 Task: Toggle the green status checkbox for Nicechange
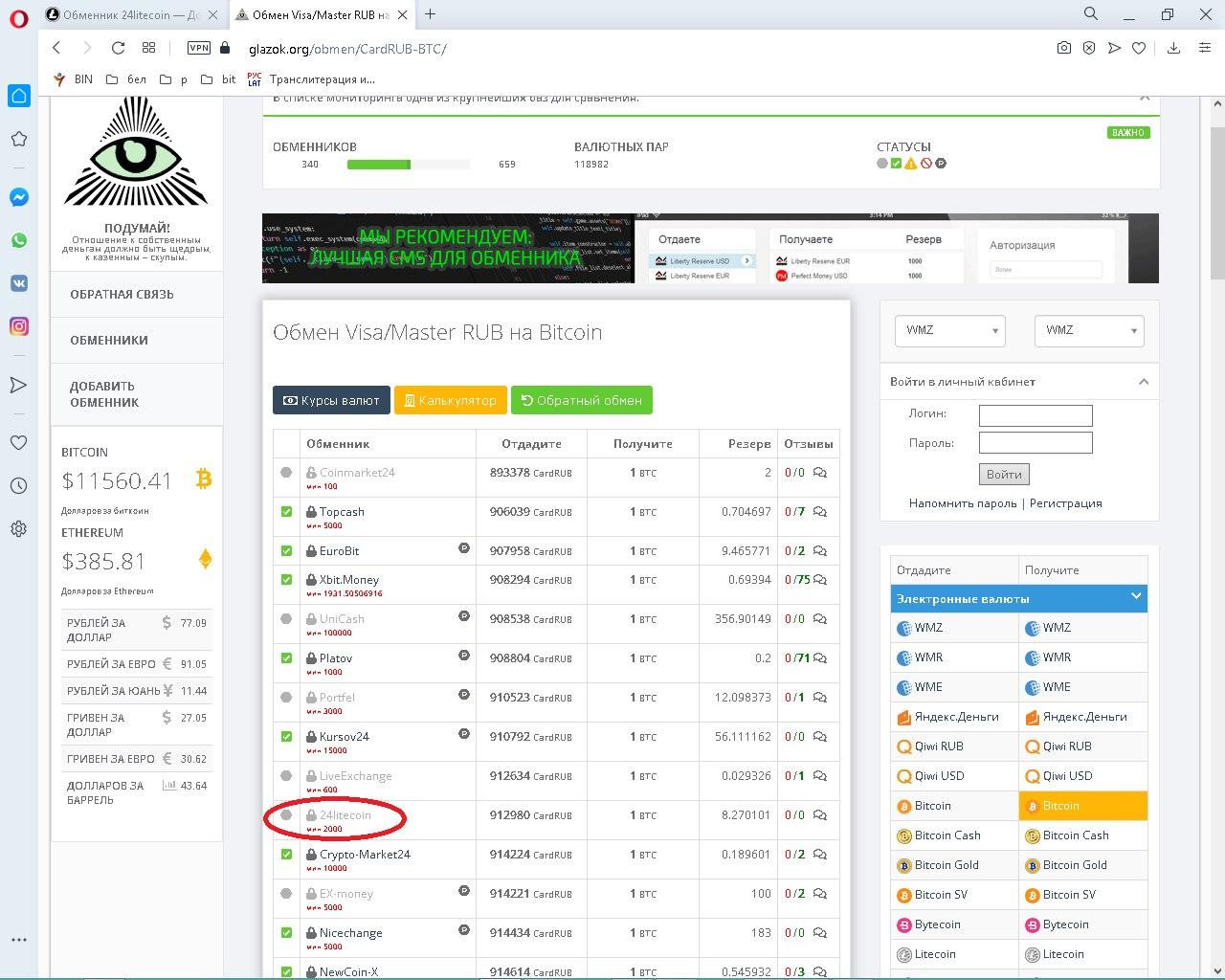286,933
